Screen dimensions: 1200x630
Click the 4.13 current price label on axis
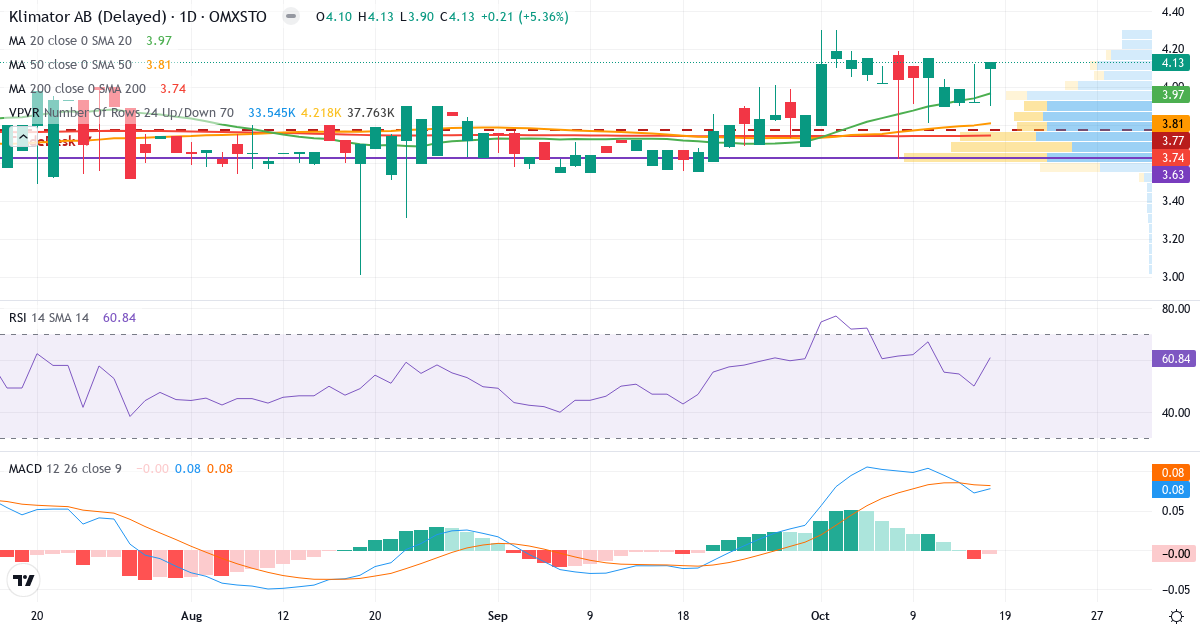tap(1169, 62)
